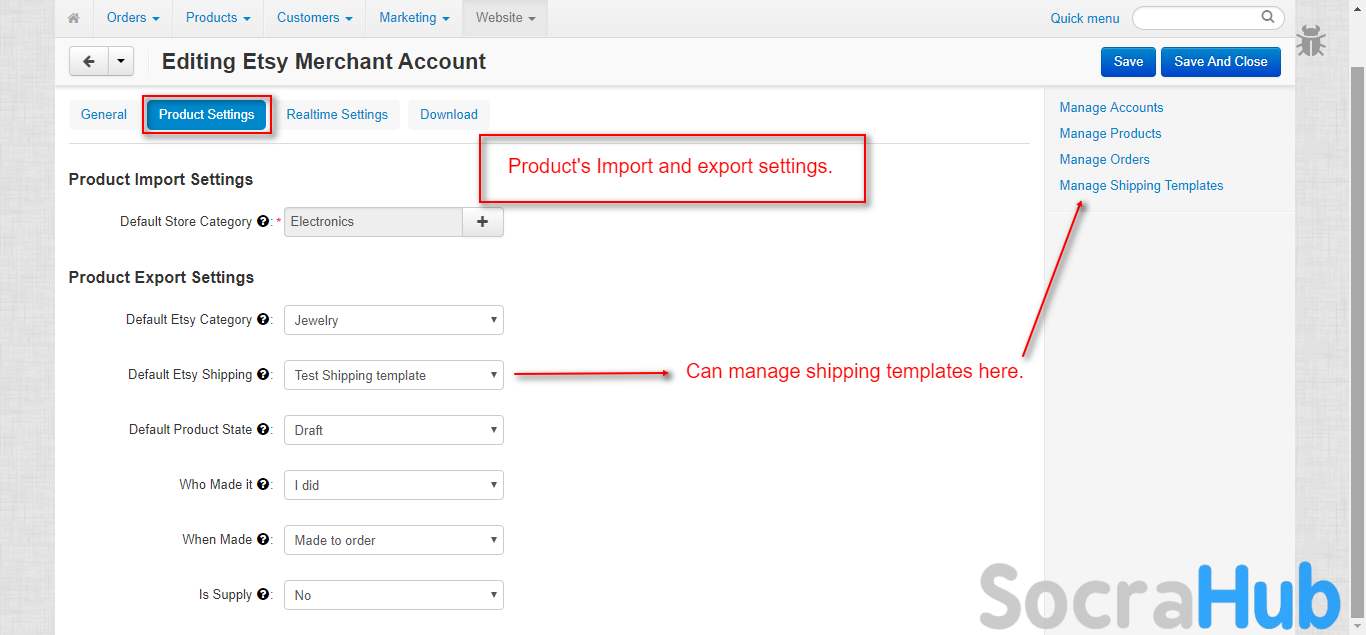Follow the Manage Shipping Templates link

(1141, 186)
